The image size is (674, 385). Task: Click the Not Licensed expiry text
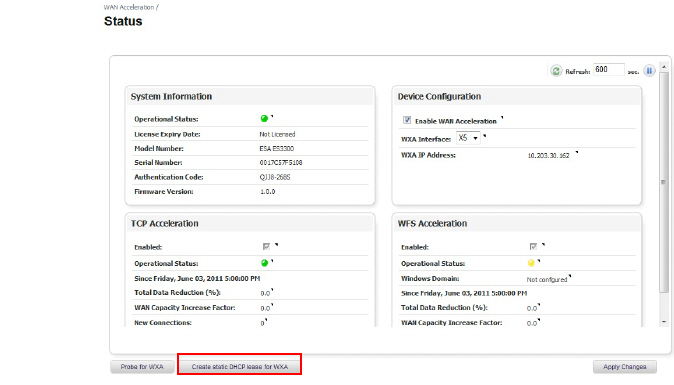point(277,134)
